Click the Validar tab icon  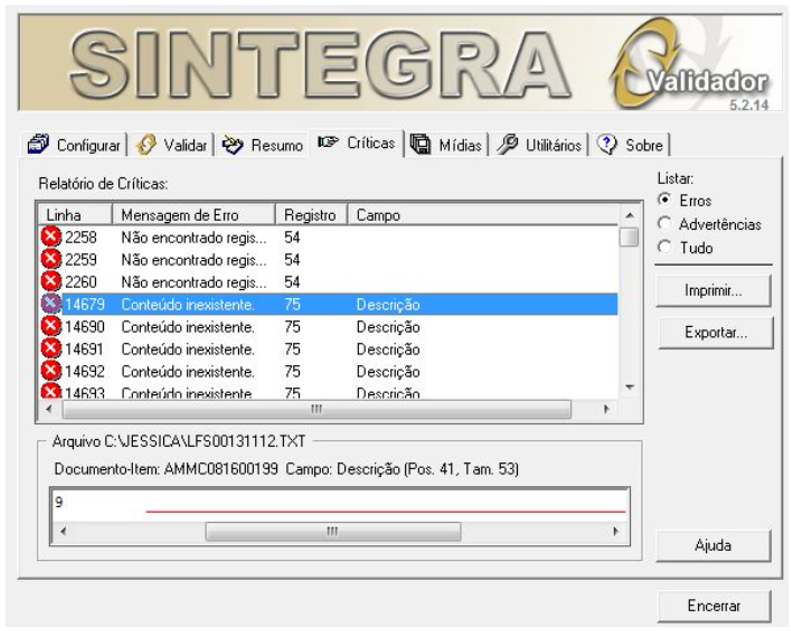(146, 145)
